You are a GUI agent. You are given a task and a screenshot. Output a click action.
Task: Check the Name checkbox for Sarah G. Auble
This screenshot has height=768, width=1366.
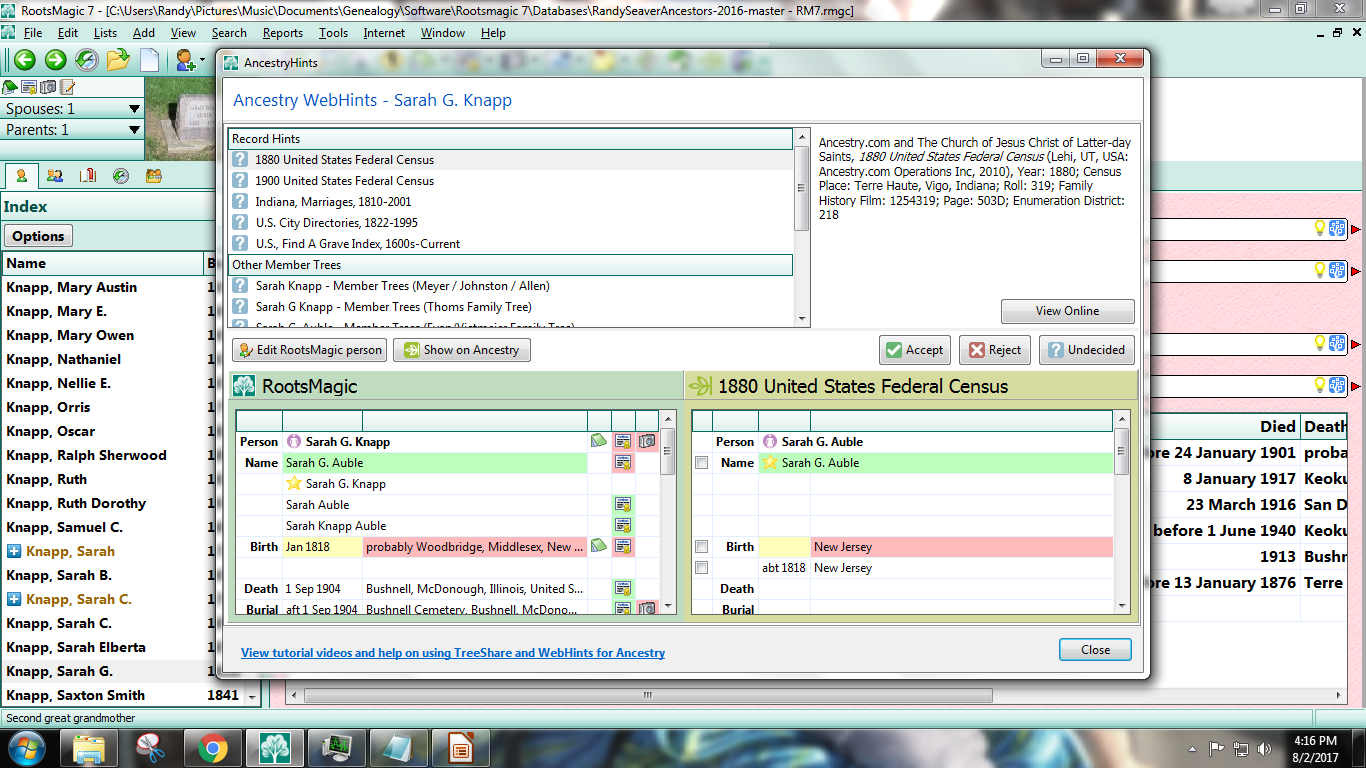point(702,463)
